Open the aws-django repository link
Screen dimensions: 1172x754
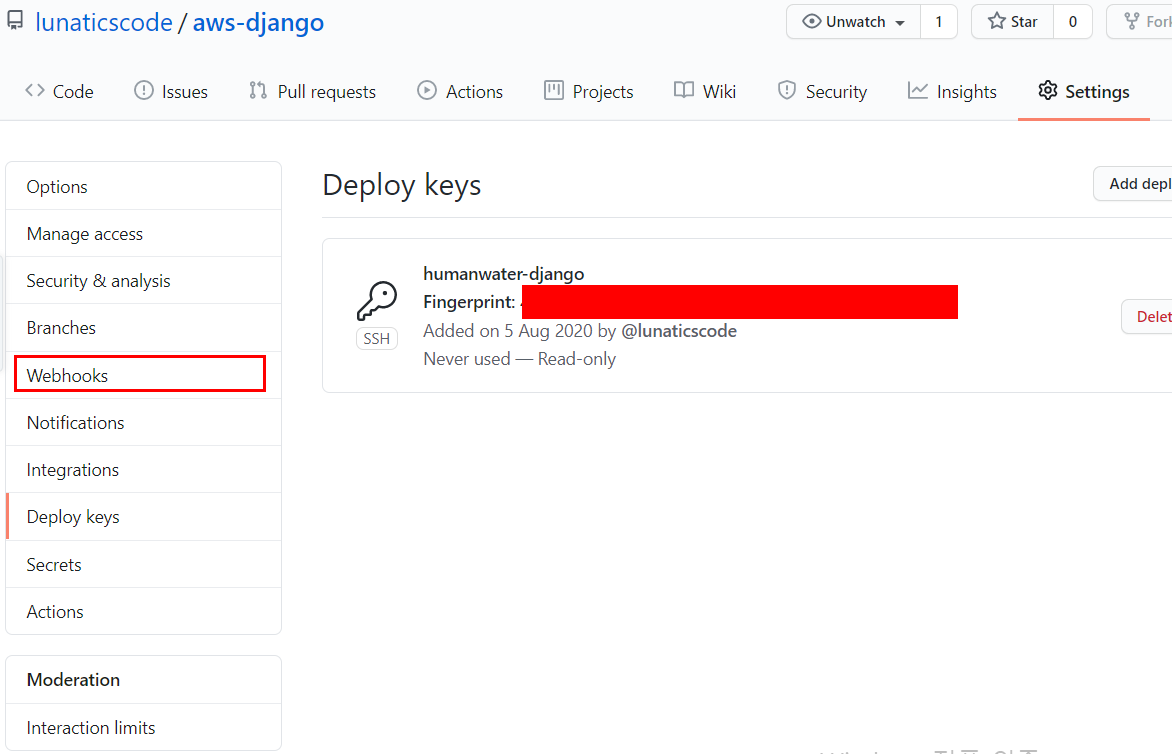259,22
